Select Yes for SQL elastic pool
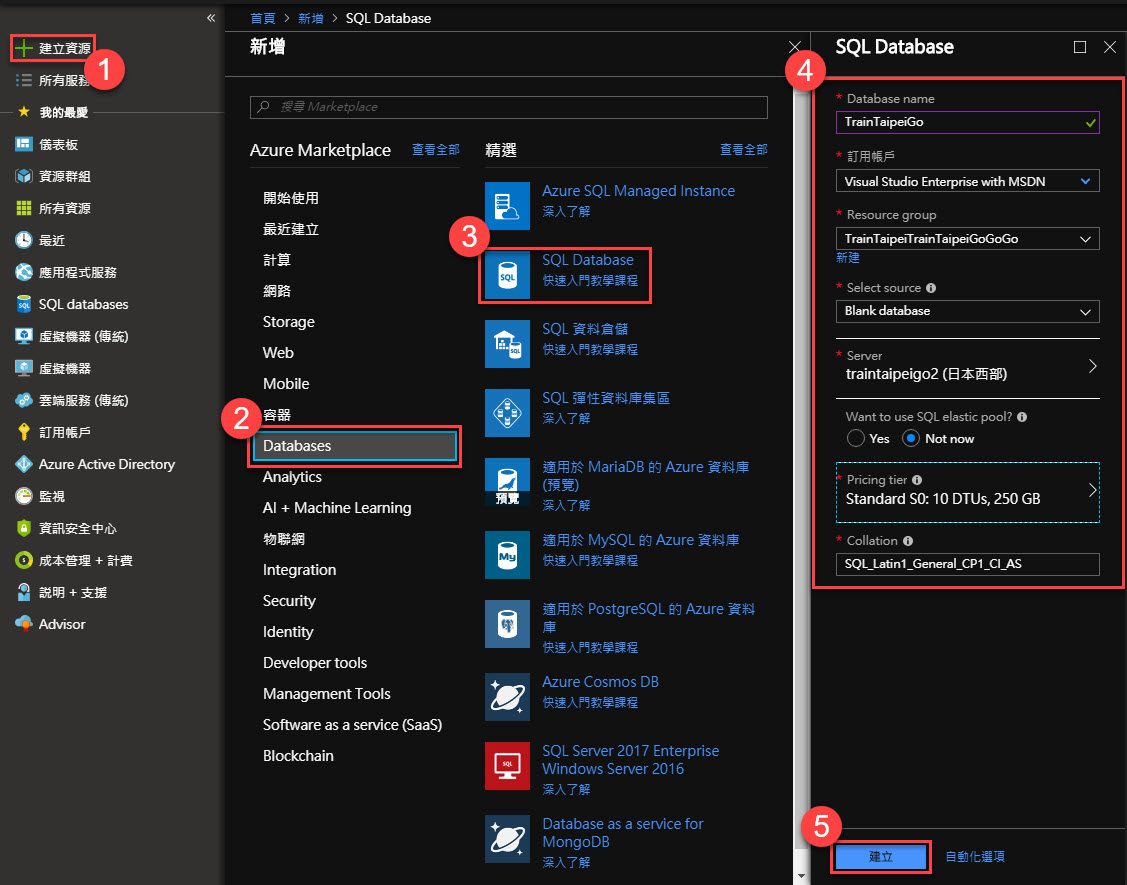The image size is (1127, 885). point(855,438)
